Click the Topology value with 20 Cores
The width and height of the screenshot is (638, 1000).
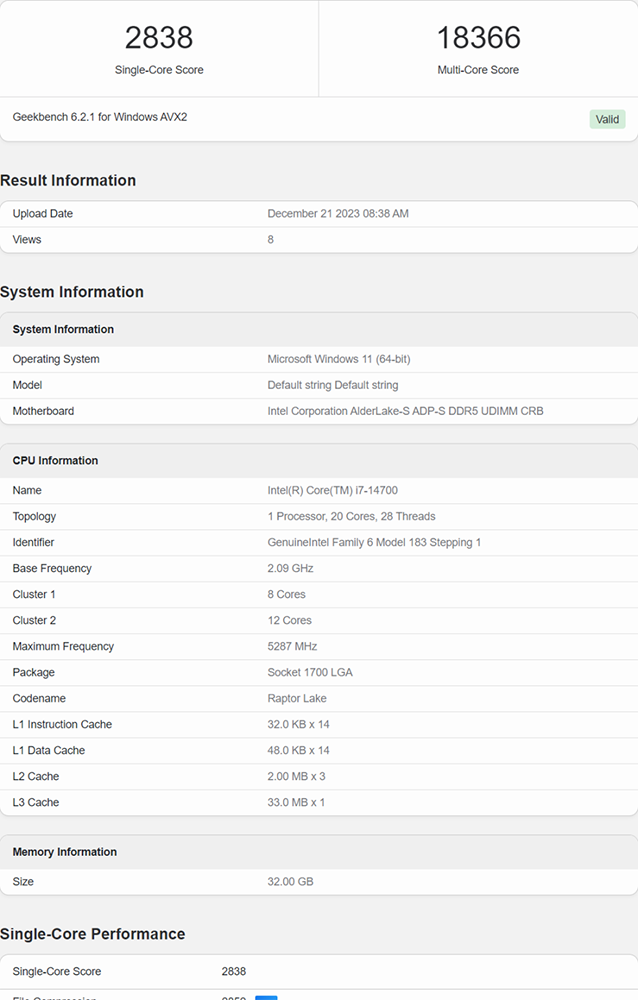tap(352, 517)
